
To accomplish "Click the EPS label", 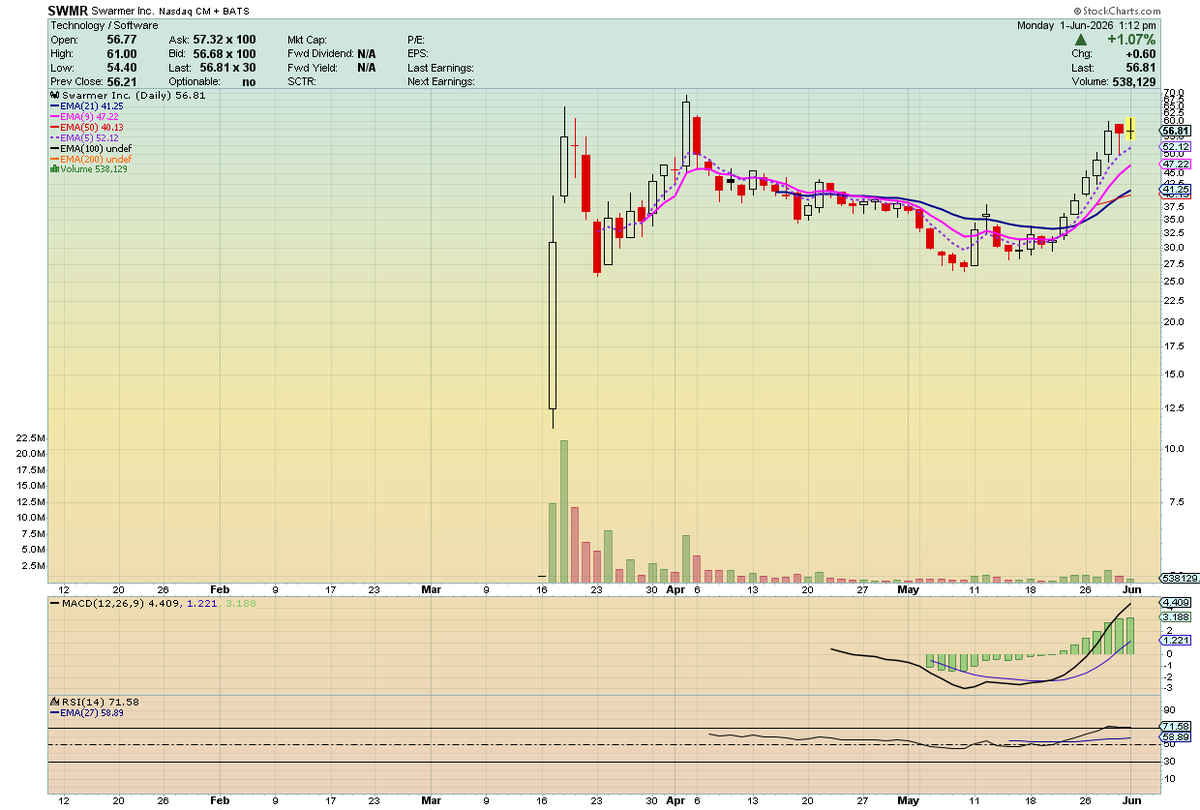I will [418, 53].
